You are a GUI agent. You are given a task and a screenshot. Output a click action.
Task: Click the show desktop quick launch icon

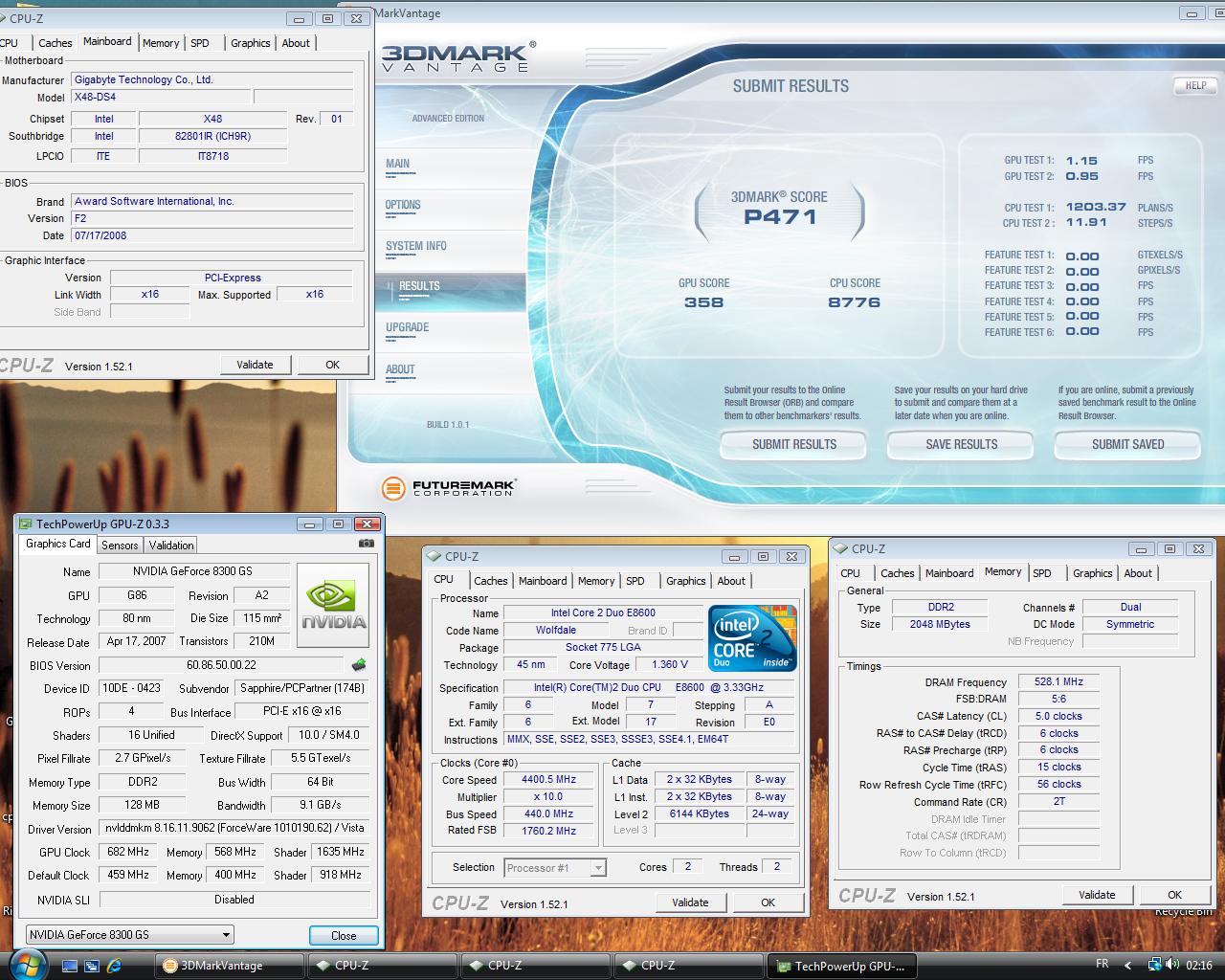pyautogui.click(x=69, y=965)
